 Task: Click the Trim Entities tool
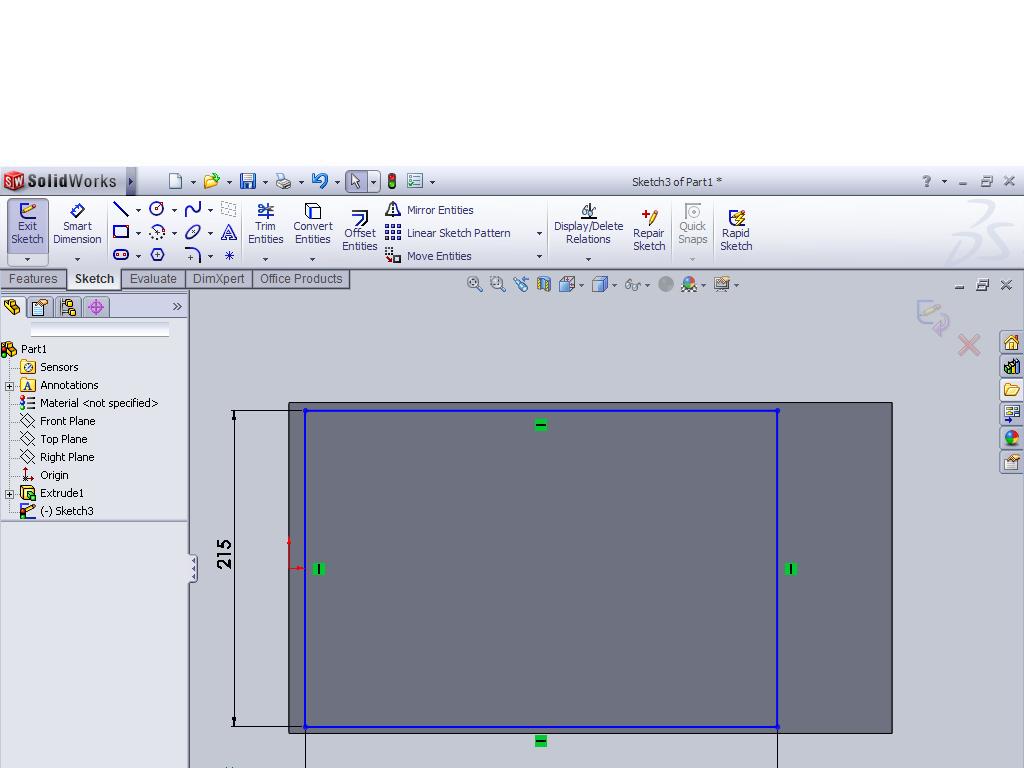click(265, 225)
